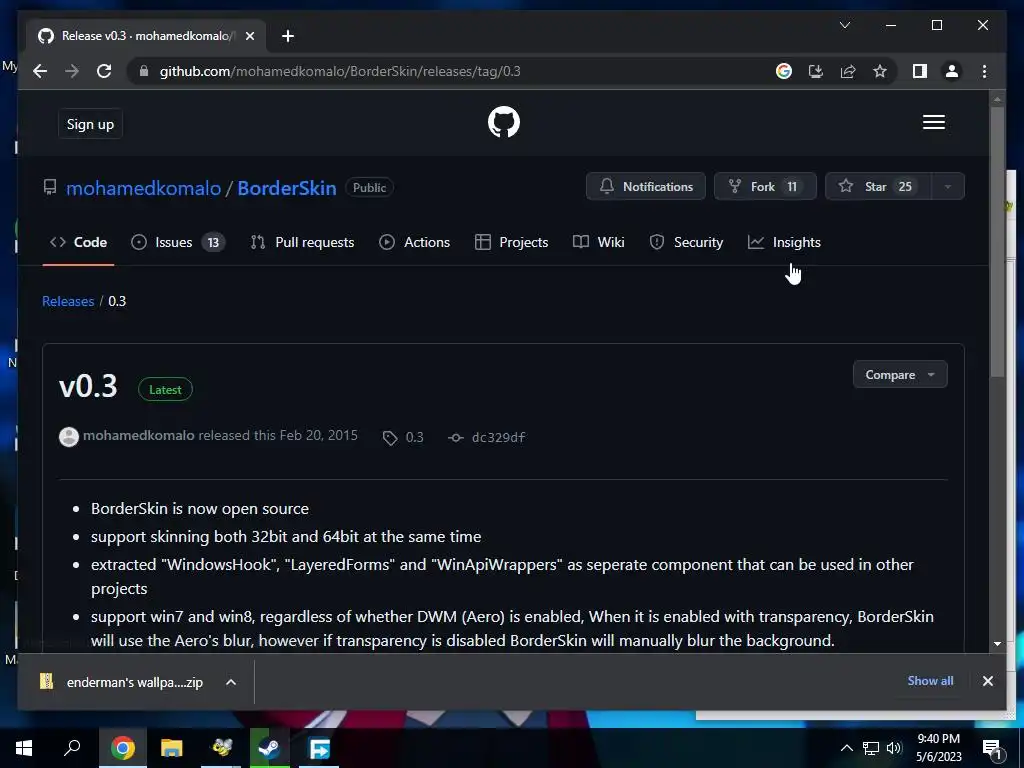Click the forward navigation arrow
Screen dimensions: 1024x768
click(72, 71)
